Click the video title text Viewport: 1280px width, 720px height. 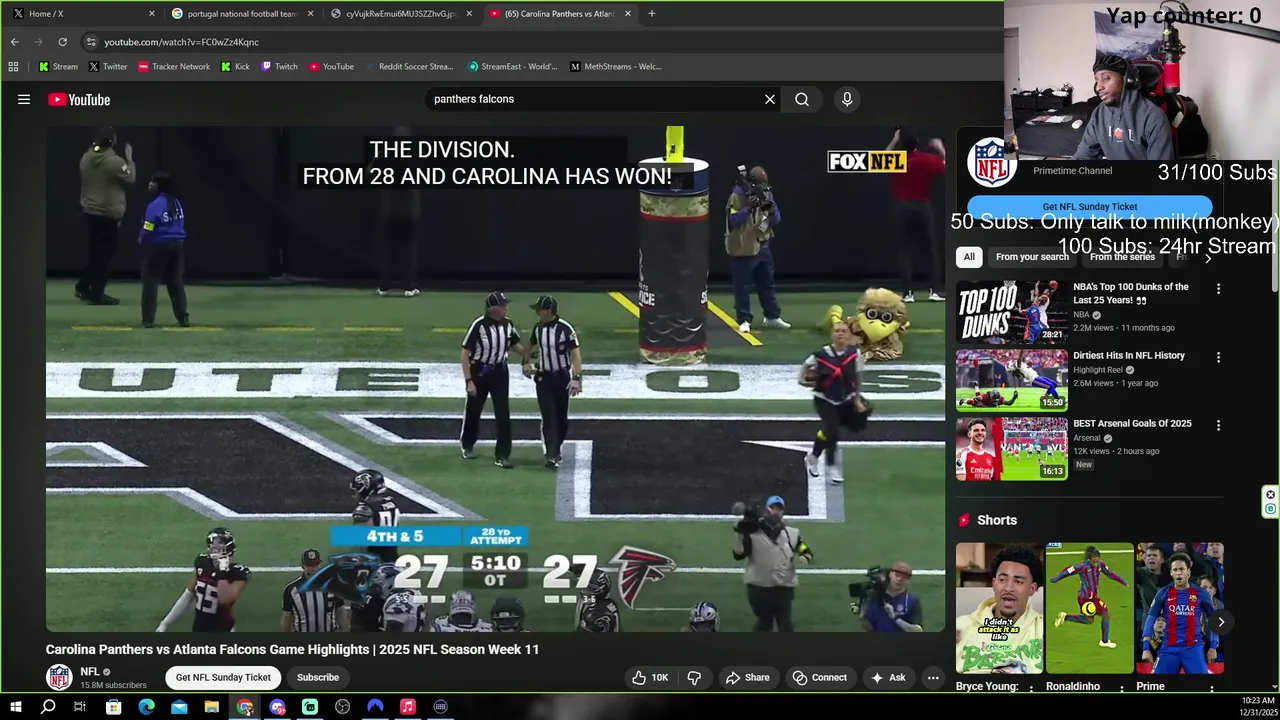coord(292,649)
